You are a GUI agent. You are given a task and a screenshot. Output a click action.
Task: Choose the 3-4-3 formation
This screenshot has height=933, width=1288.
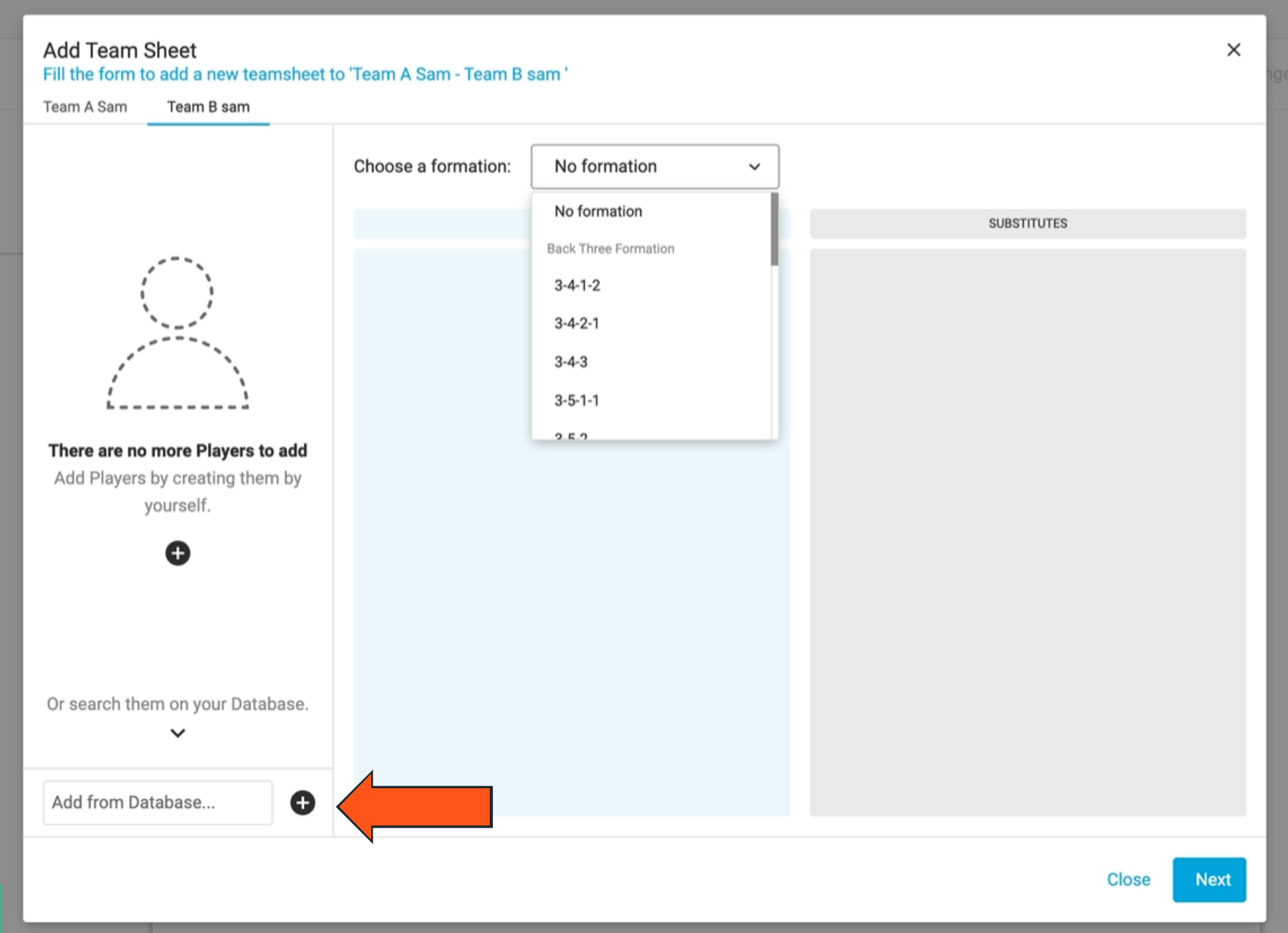click(x=651, y=362)
